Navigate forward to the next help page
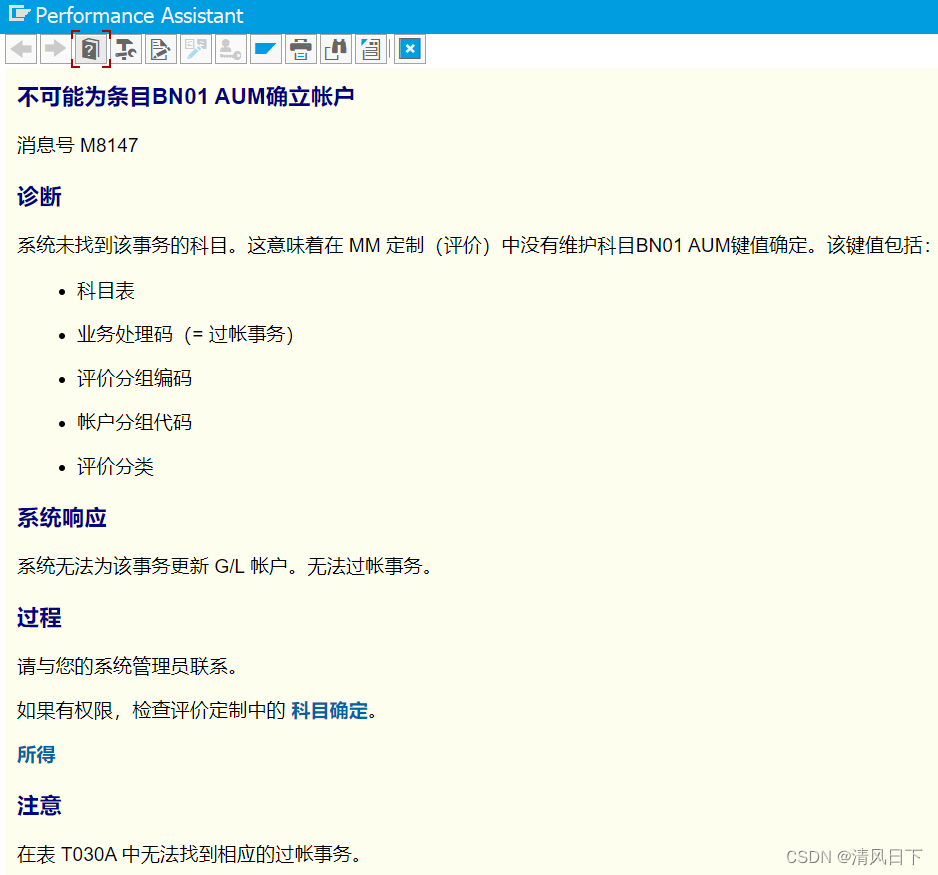 (55, 49)
